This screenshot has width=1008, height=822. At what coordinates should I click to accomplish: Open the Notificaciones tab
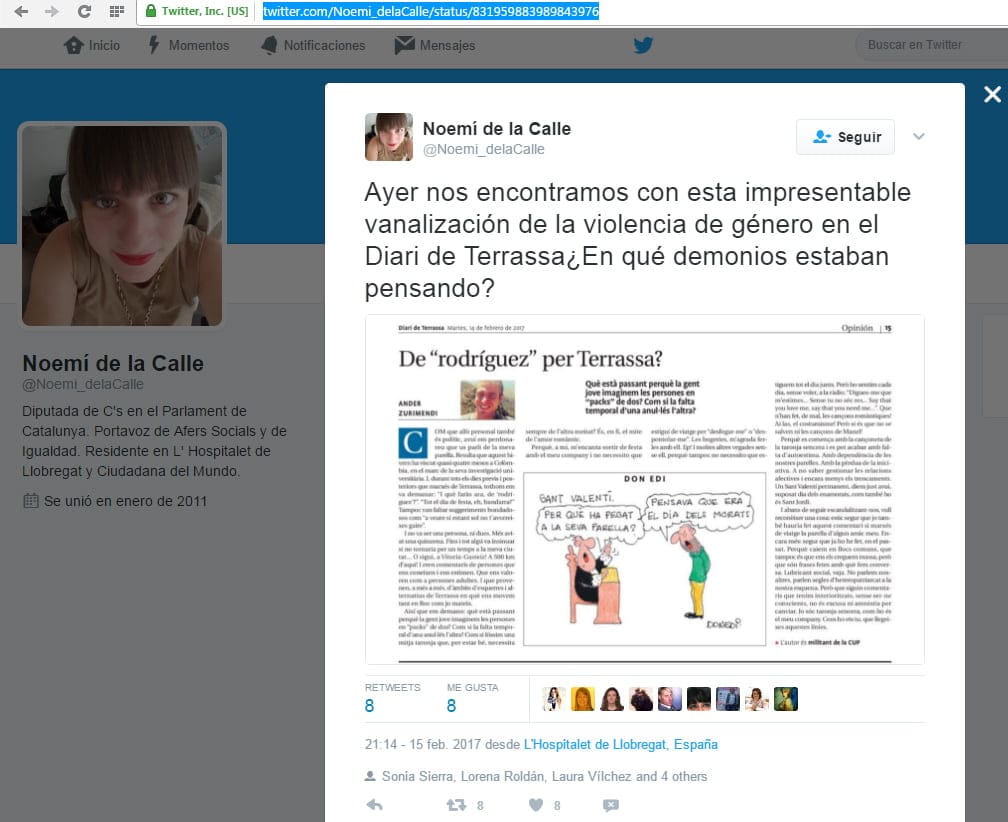tap(313, 45)
